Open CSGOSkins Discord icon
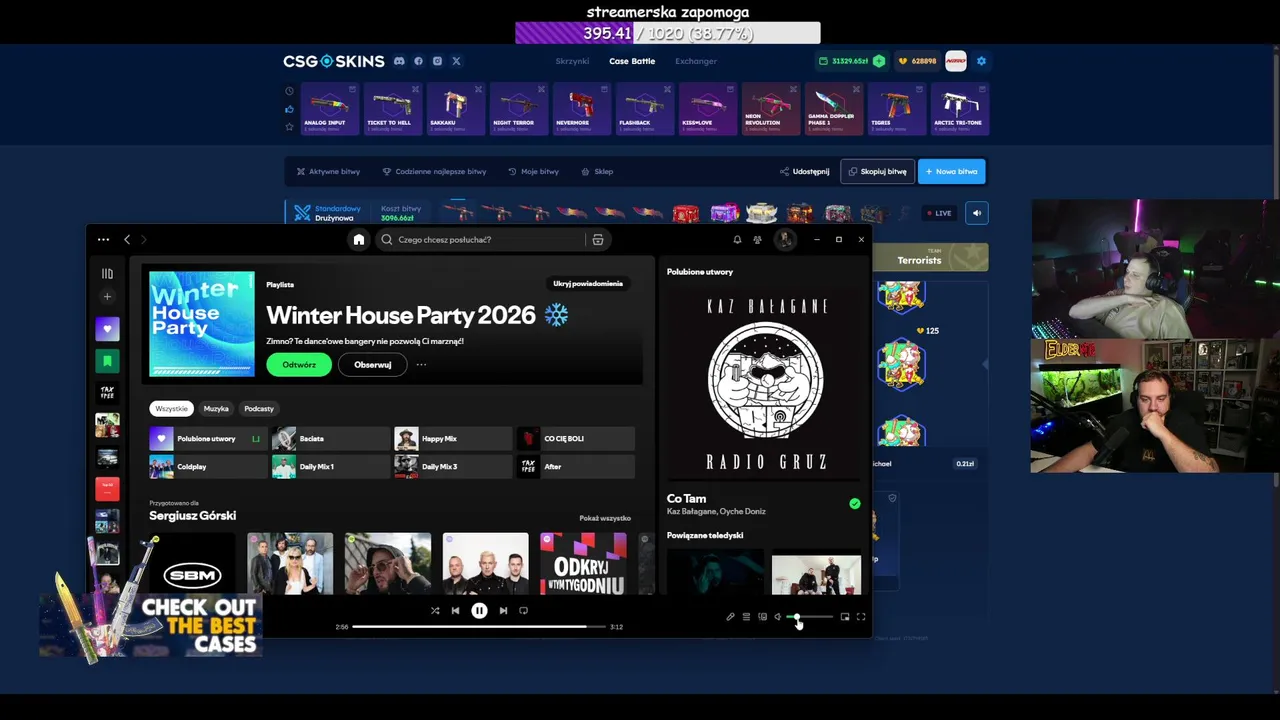Image resolution: width=1280 pixels, height=720 pixels. pos(399,61)
